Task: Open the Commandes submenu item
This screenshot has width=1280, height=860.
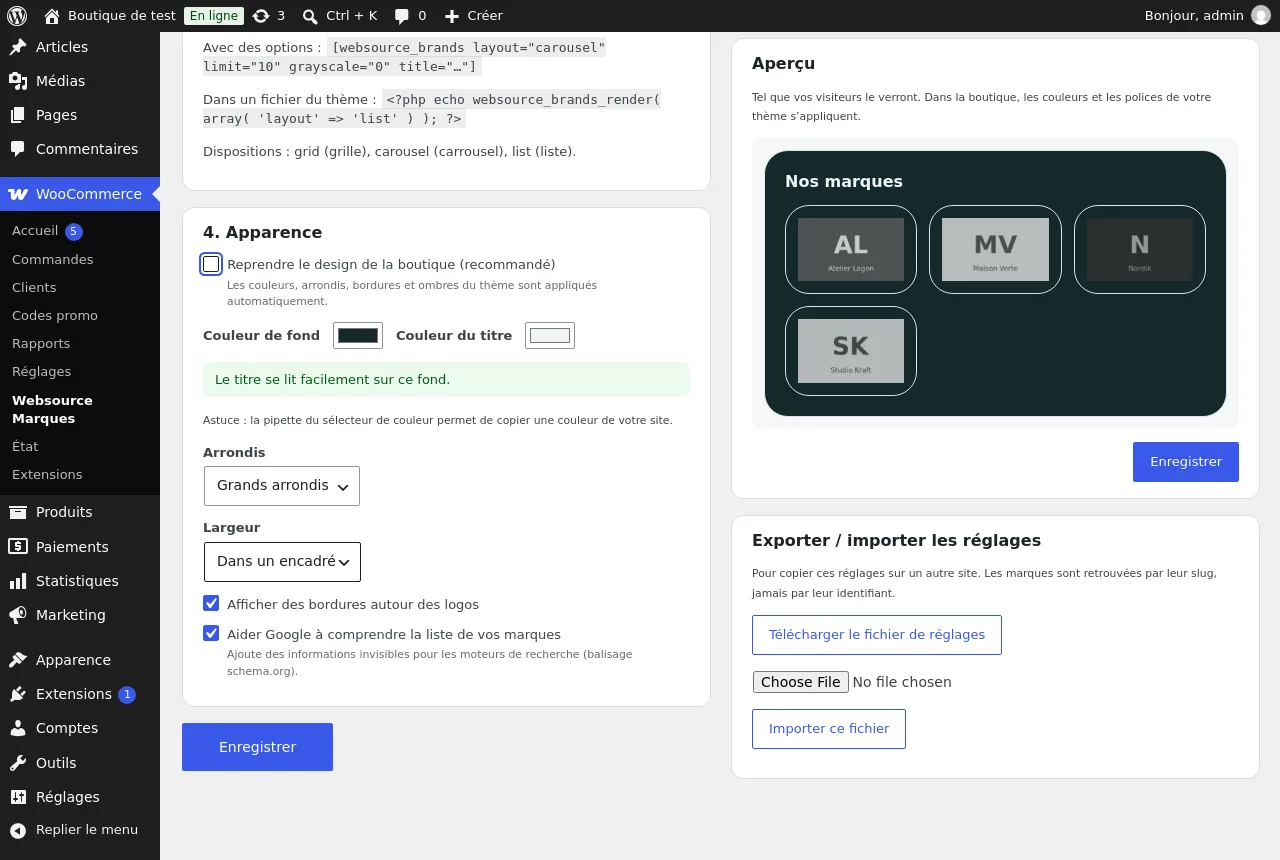Action: (x=53, y=259)
